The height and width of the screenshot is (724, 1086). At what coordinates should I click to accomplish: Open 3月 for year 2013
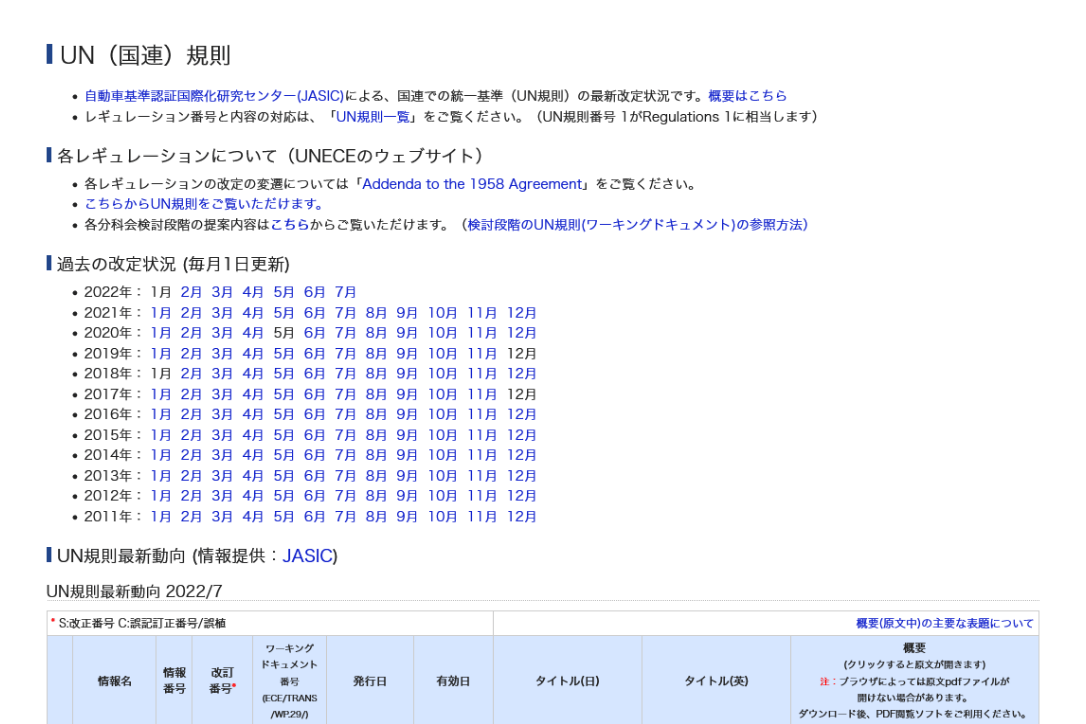pyautogui.click(x=222, y=476)
